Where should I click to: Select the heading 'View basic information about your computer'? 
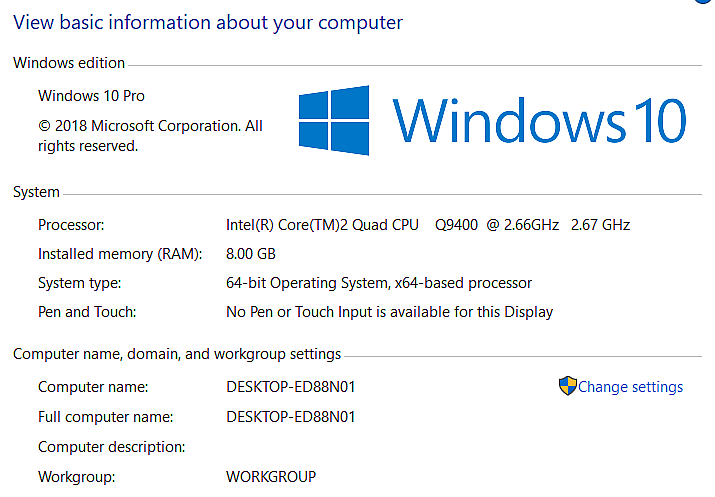(208, 23)
